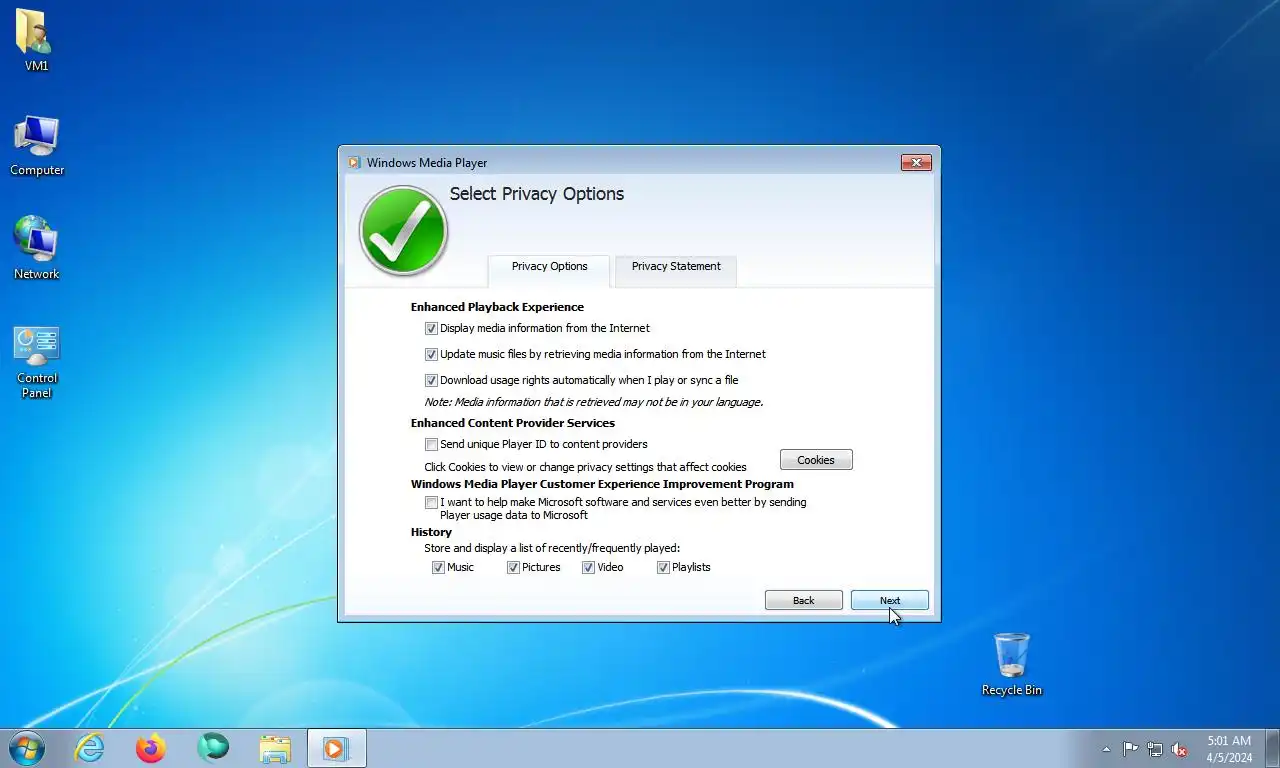1280x768 pixels.
Task: Launch Internet Explorer from the taskbar
Action: [x=90, y=748]
